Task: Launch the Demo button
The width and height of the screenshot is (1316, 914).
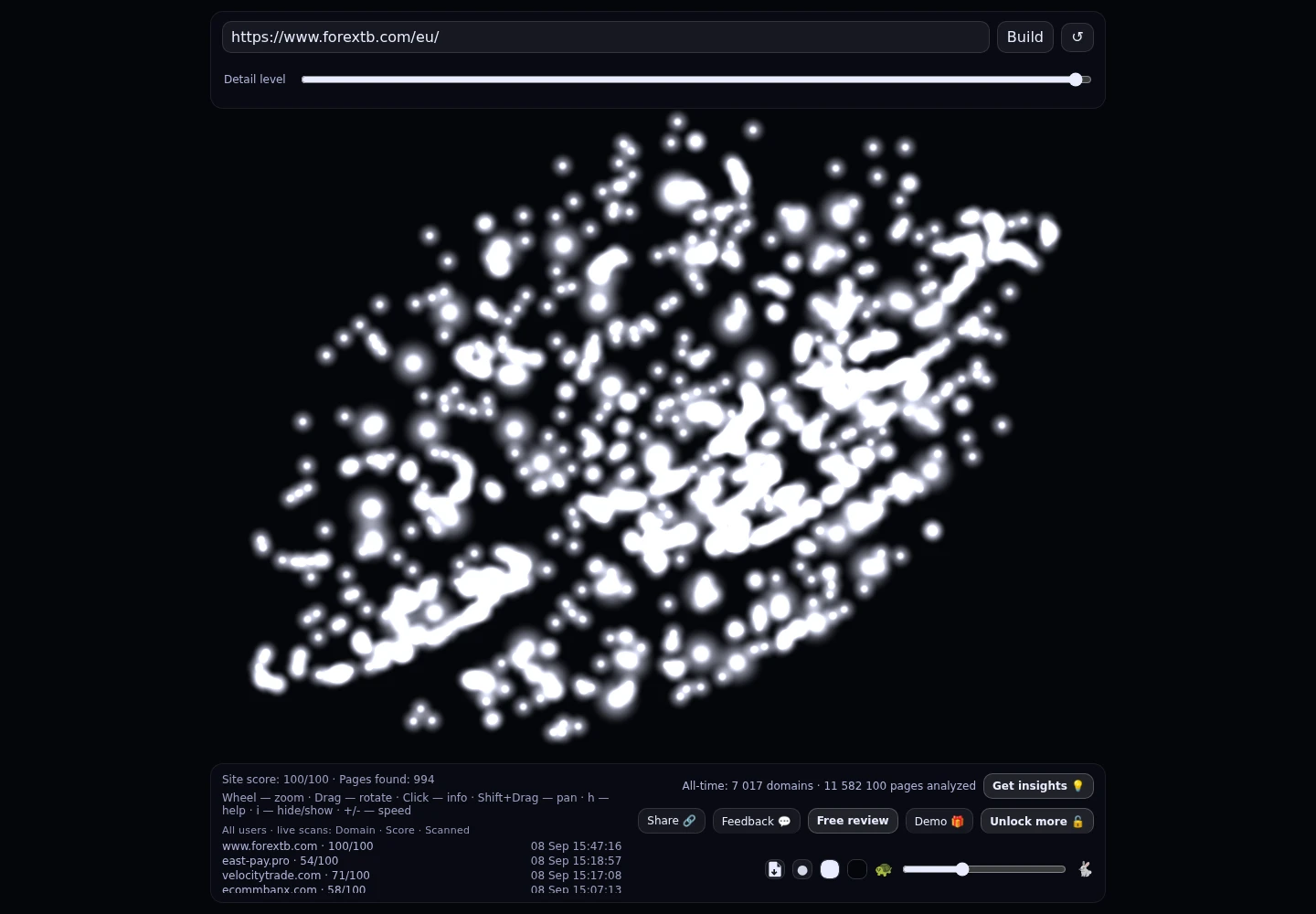Action: (x=939, y=821)
